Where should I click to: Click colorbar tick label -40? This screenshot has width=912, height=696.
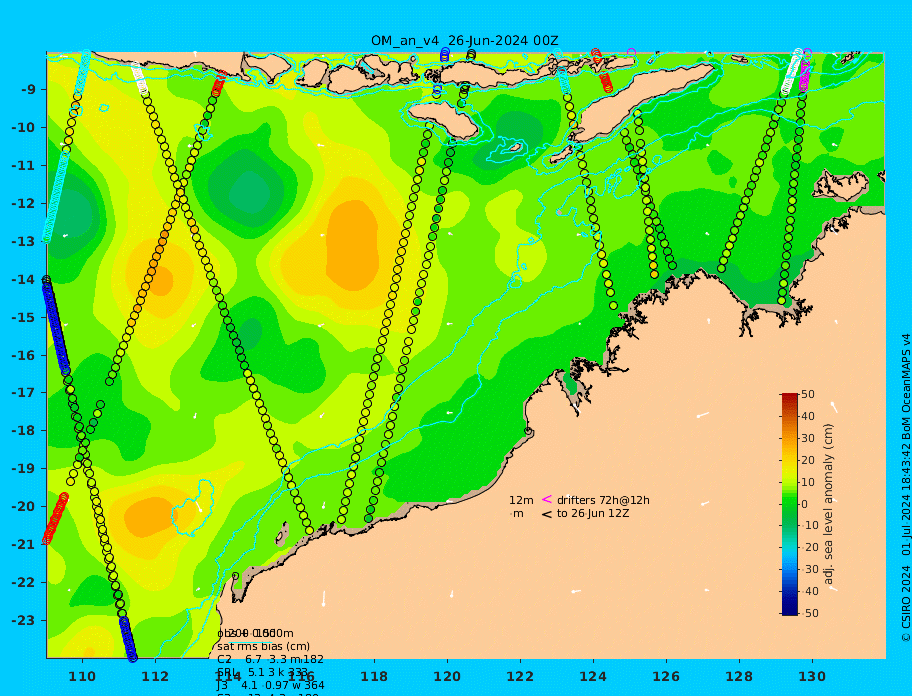click(x=810, y=591)
